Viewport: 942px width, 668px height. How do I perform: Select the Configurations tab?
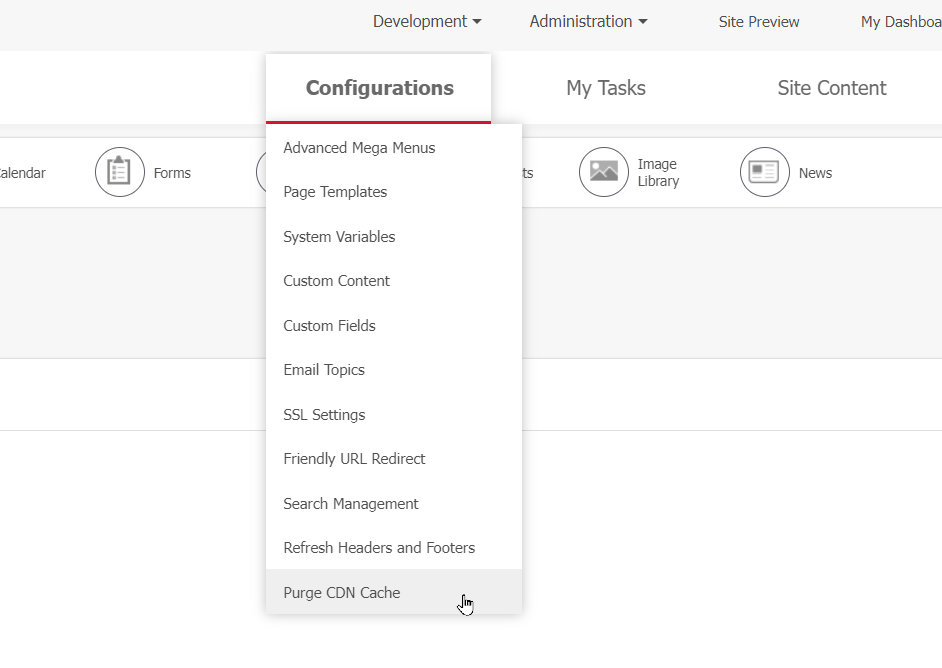click(378, 88)
